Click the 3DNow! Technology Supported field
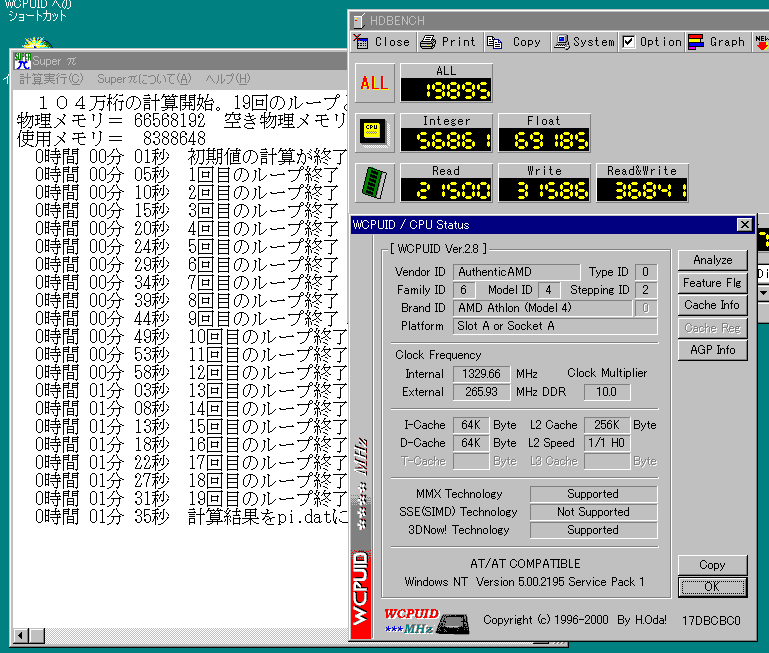 (593, 530)
